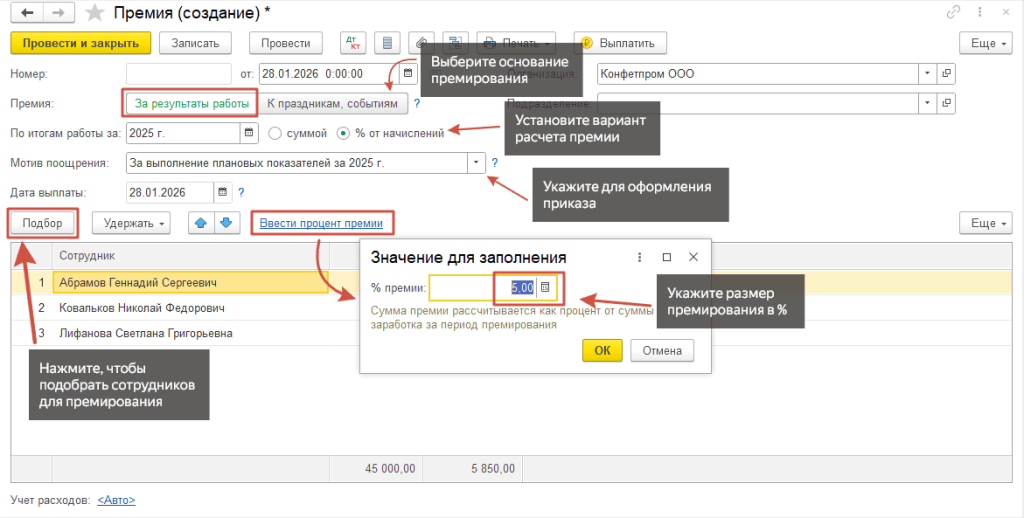Save document with Записать
Screen dimensions: 1024x518
click(195, 43)
